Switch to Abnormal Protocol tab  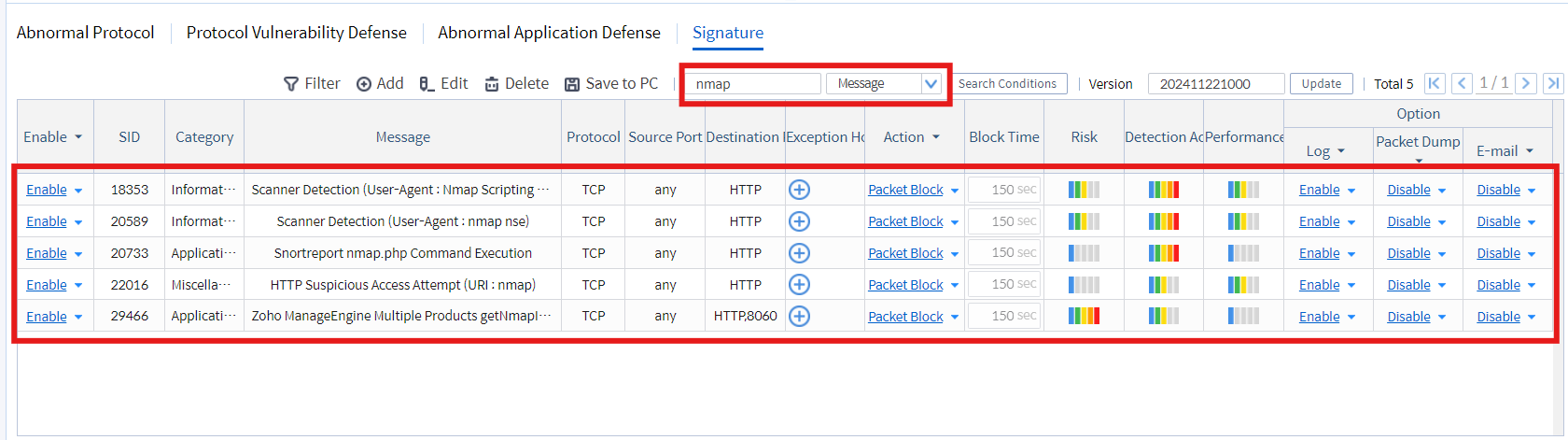[85, 33]
